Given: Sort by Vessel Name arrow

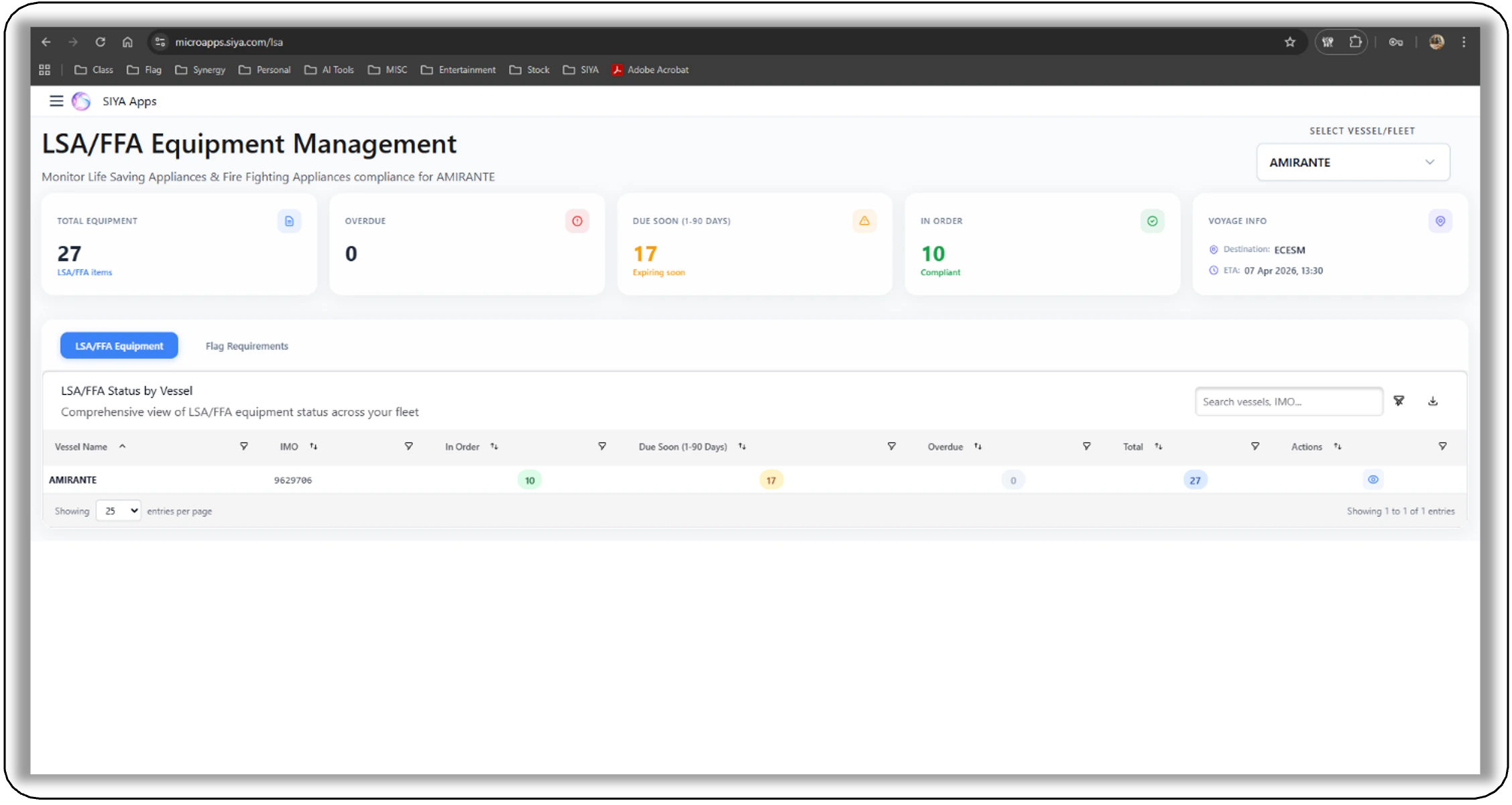Looking at the screenshot, I should click(x=122, y=447).
